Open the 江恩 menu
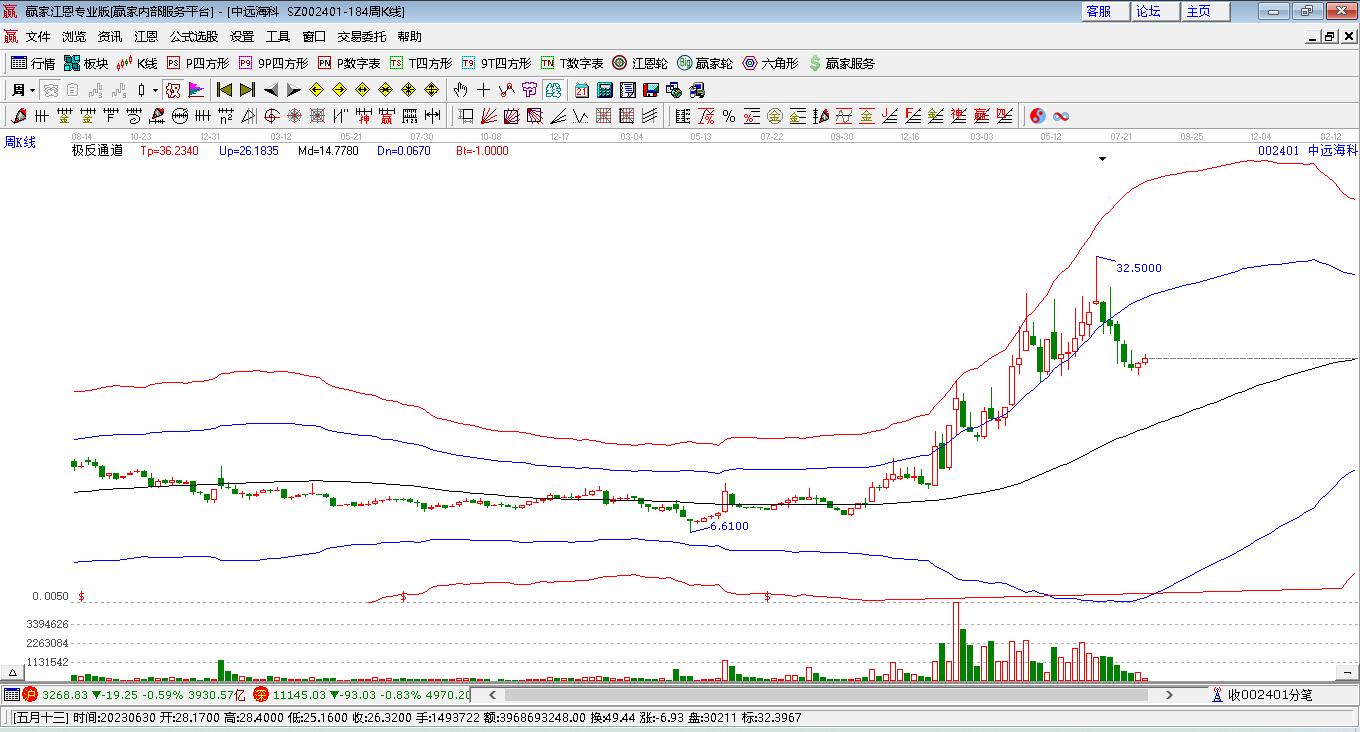1360x732 pixels. (x=146, y=37)
